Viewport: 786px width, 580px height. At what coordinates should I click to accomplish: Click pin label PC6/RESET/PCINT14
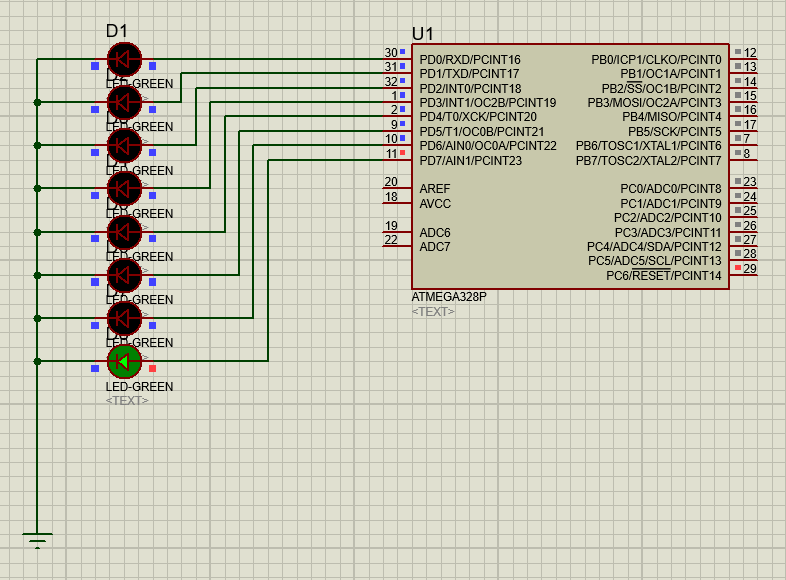(x=664, y=276)
